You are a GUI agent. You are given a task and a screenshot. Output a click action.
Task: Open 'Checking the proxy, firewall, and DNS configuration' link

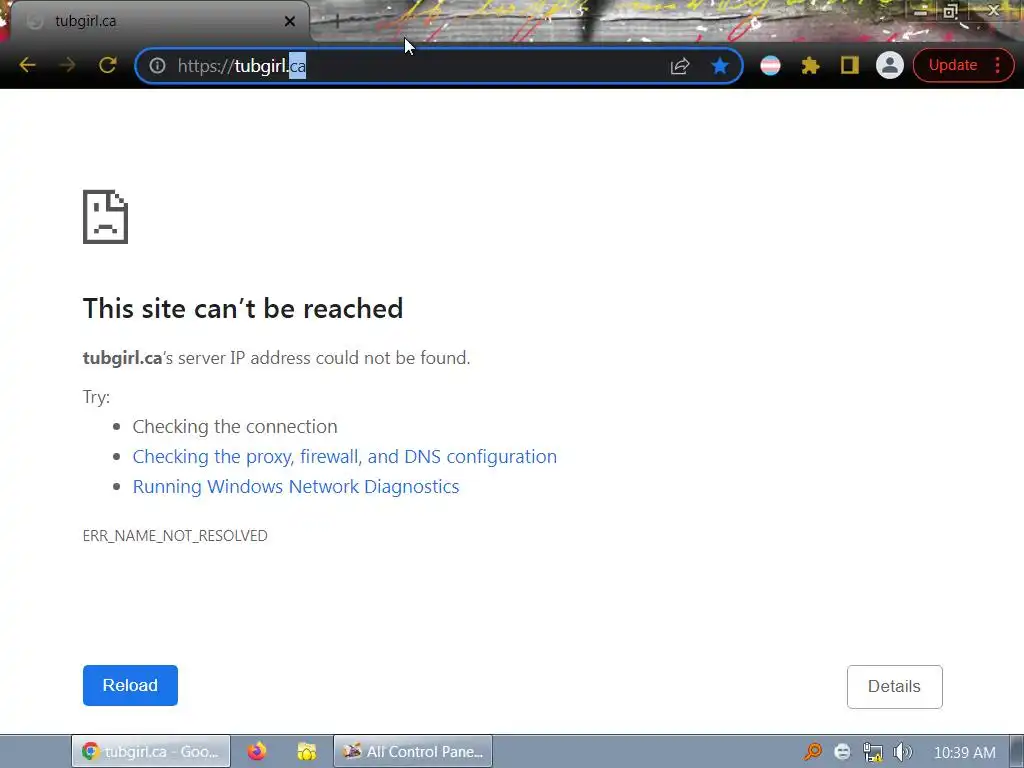tap(345, 456)
